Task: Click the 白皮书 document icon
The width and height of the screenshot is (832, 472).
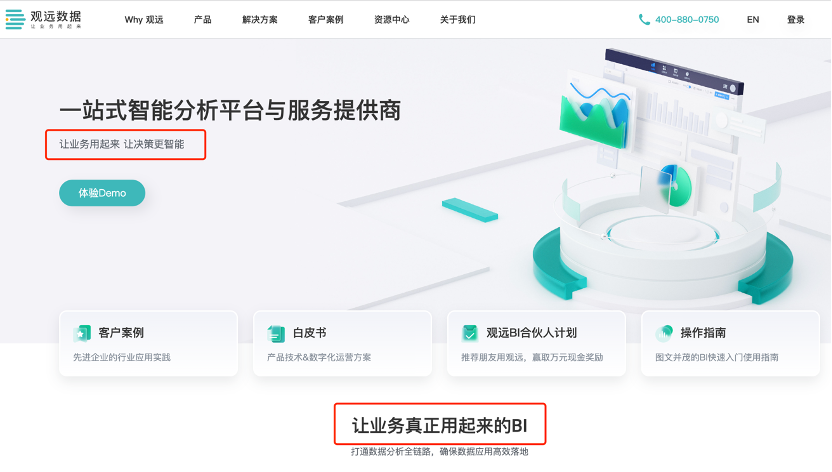Action: tap(276, 334)
